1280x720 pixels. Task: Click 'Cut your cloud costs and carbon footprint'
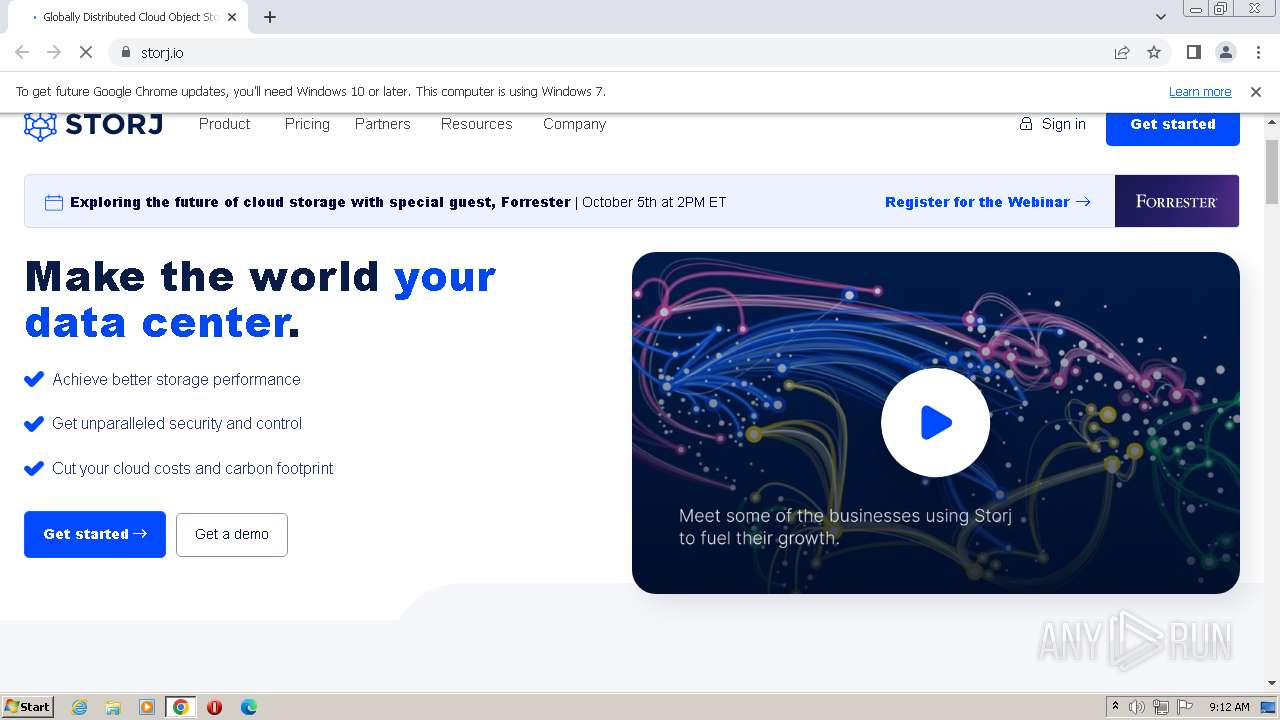(193, 468)
